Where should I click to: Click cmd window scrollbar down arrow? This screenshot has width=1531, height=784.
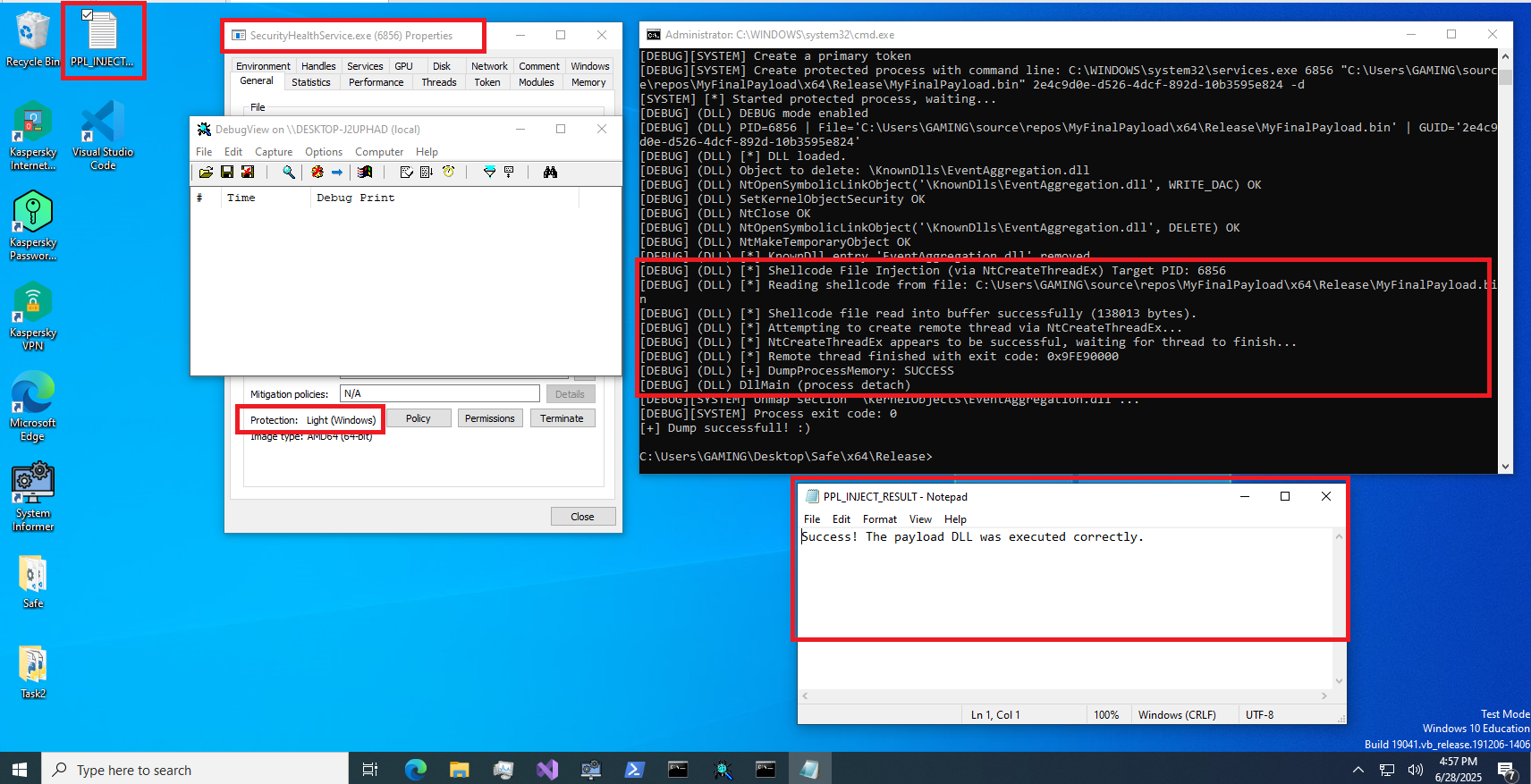point(1506,466)
